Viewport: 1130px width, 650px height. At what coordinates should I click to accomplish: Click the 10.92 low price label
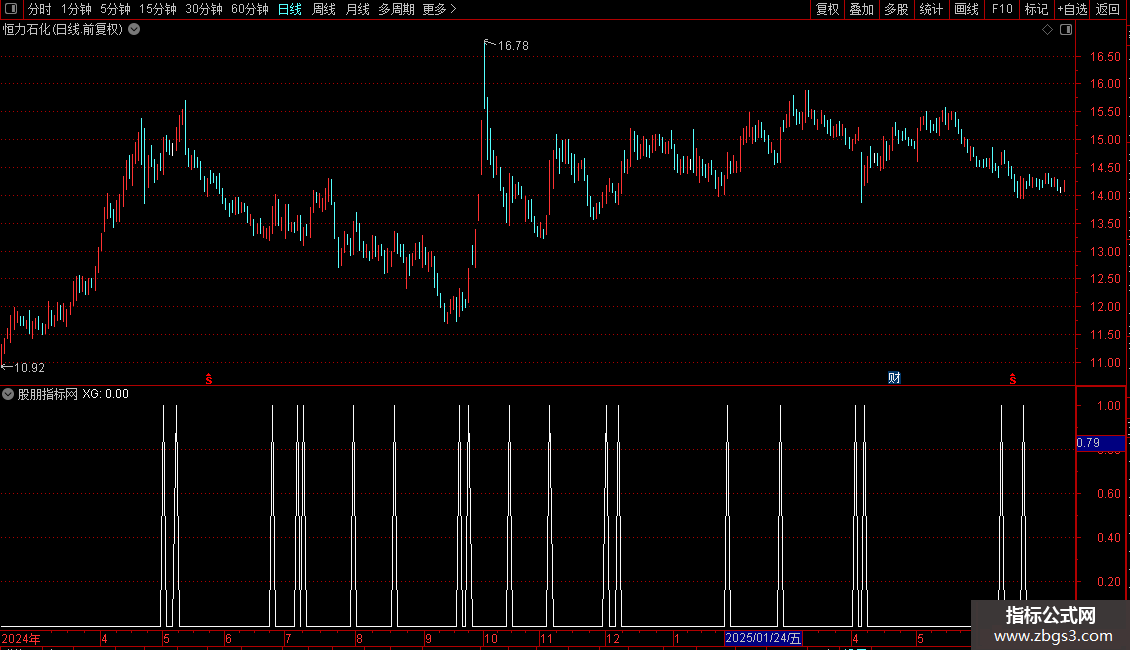pos(30,368)
